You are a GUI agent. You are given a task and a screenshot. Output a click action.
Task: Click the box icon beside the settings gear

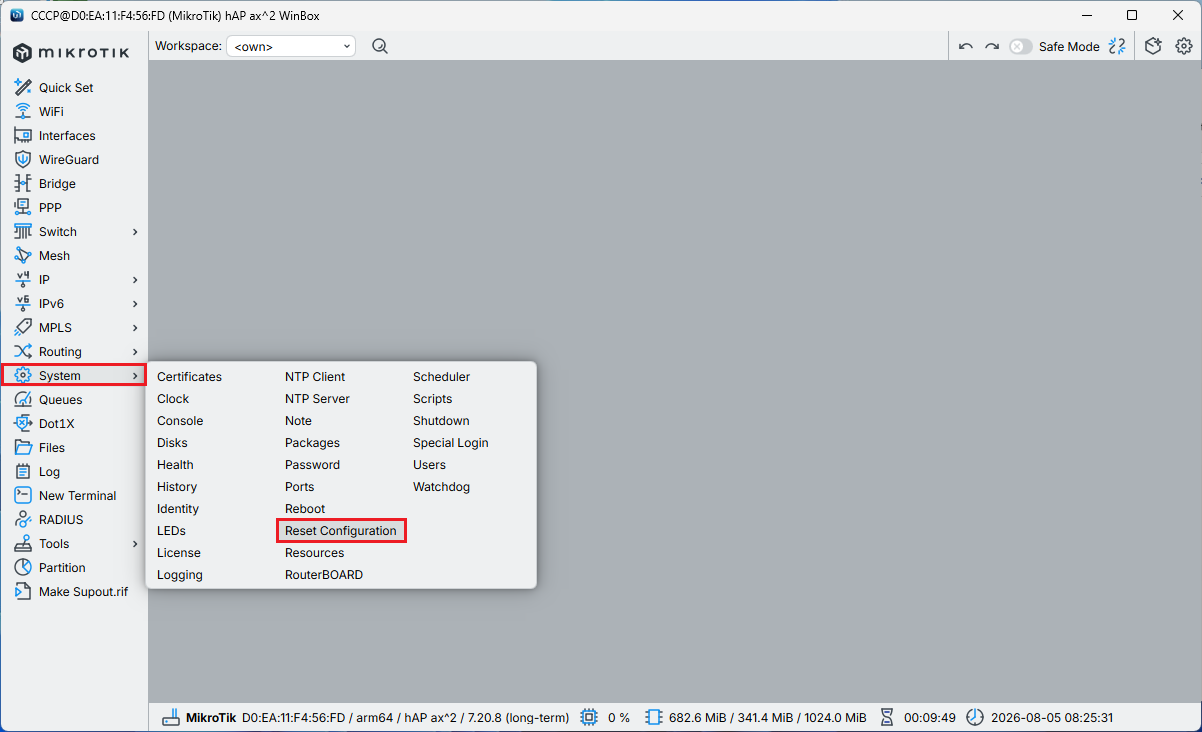[1153, 46]
